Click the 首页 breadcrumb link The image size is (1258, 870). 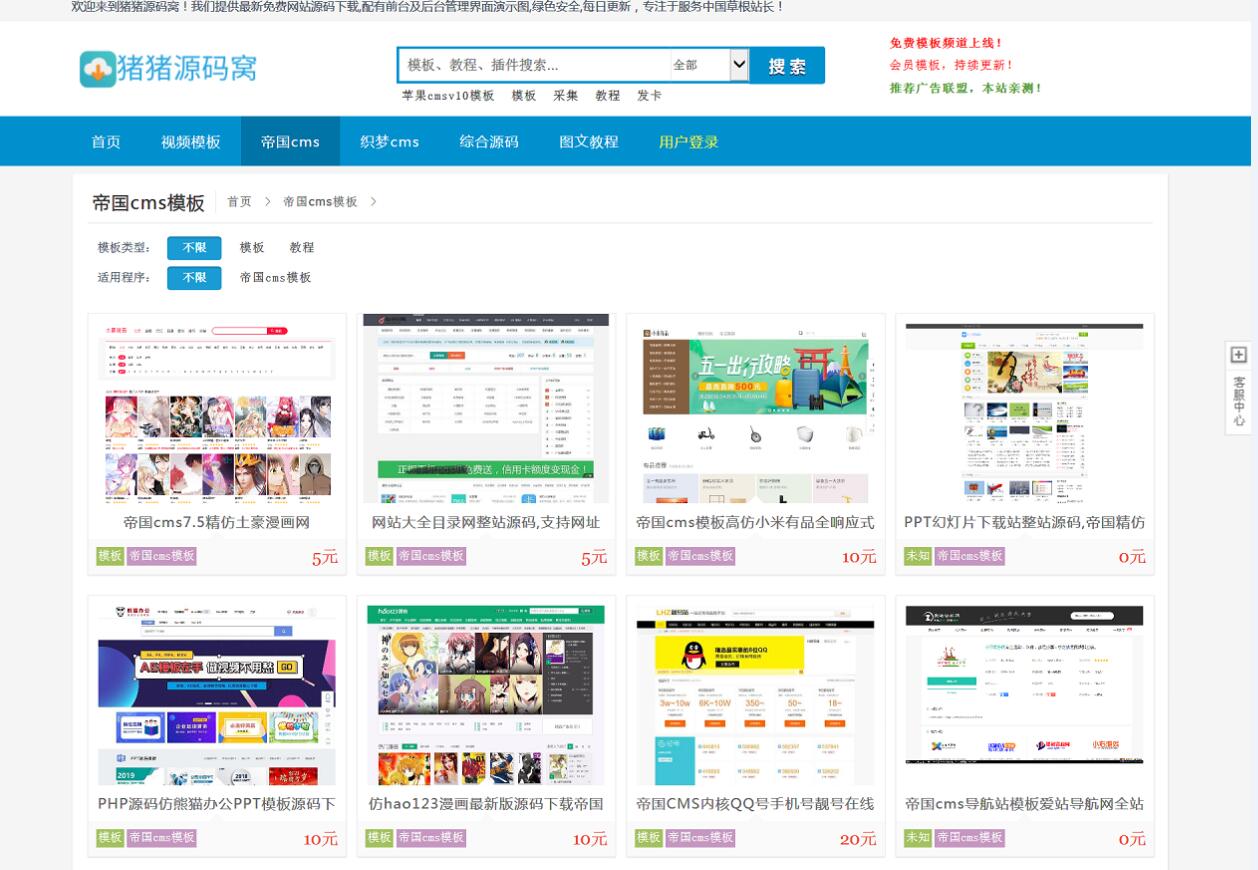point(239,202)
